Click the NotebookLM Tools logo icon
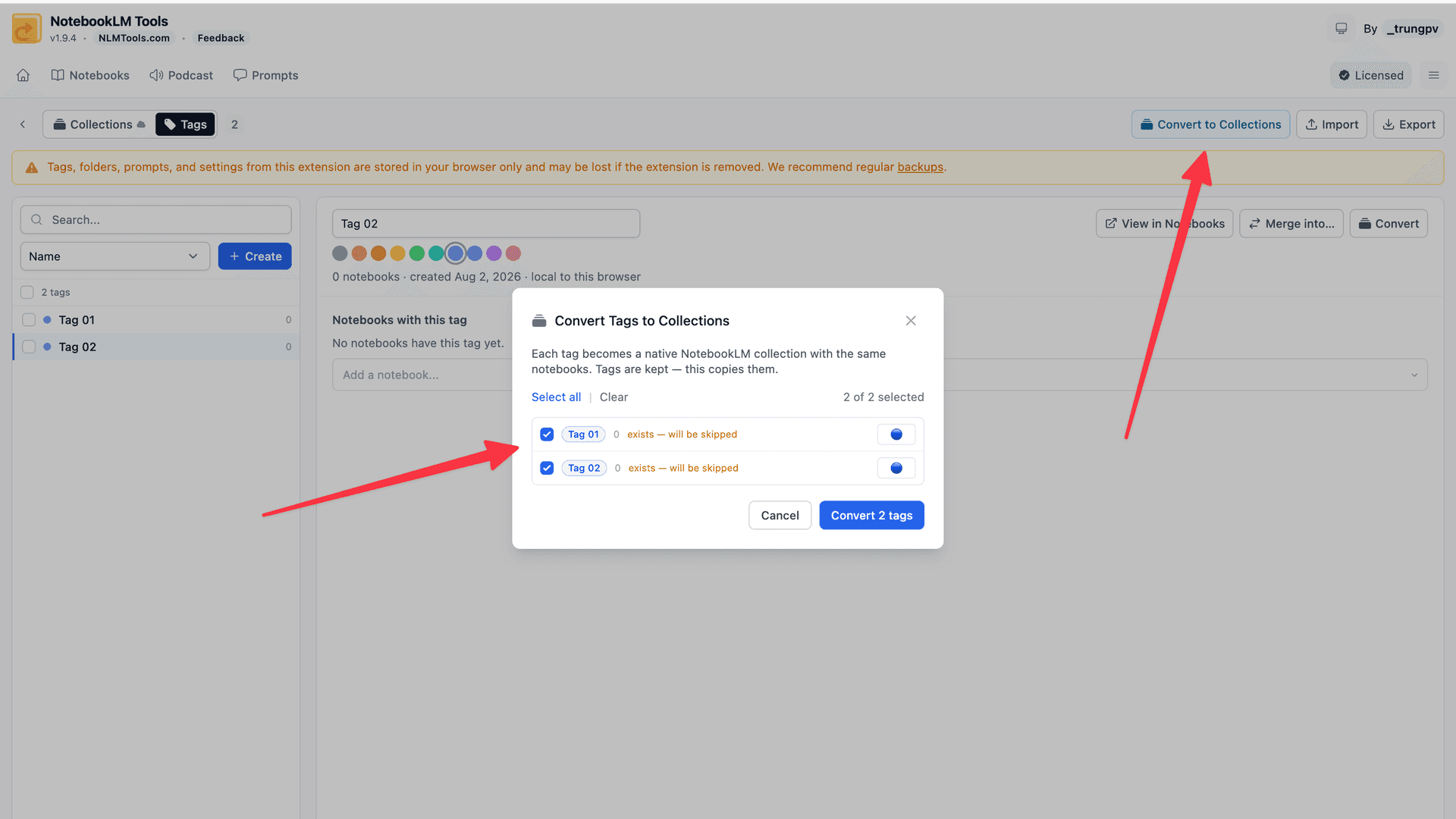The width and height of the screenshot is (1456, 819). click(x=27, y=29)
